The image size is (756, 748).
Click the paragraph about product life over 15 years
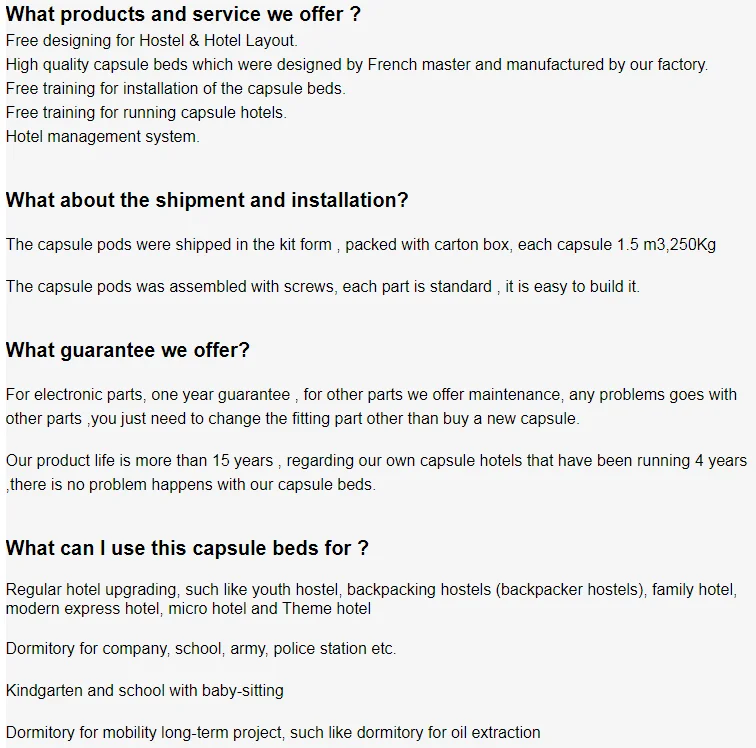(x=376, y=472)
